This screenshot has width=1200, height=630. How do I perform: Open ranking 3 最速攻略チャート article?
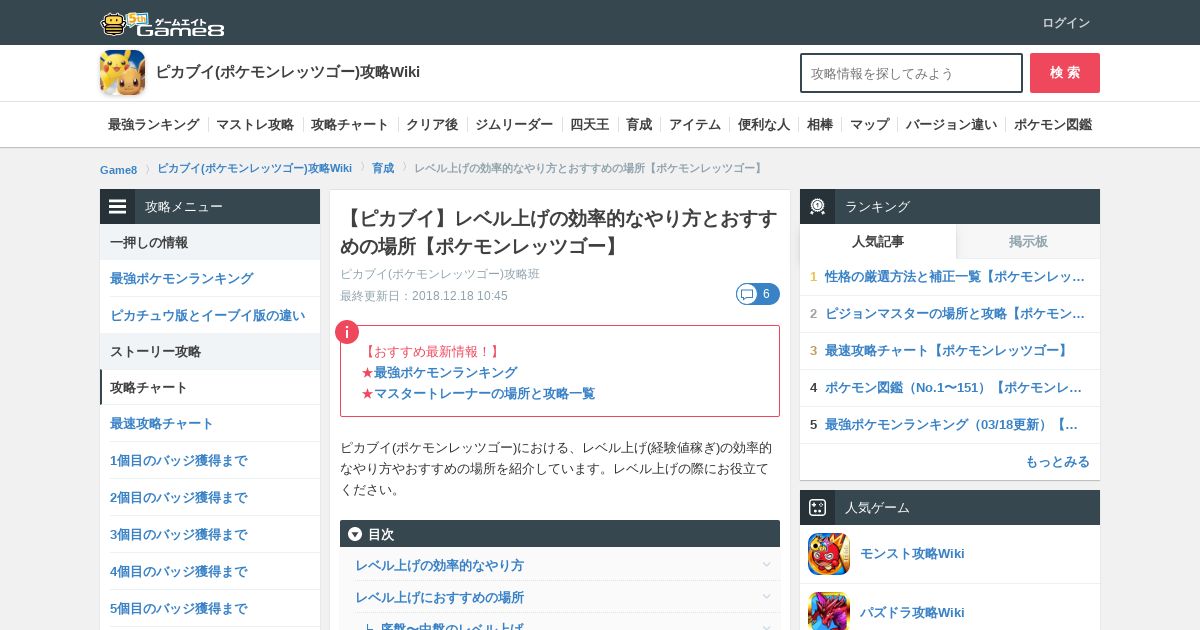click(948, 351)
